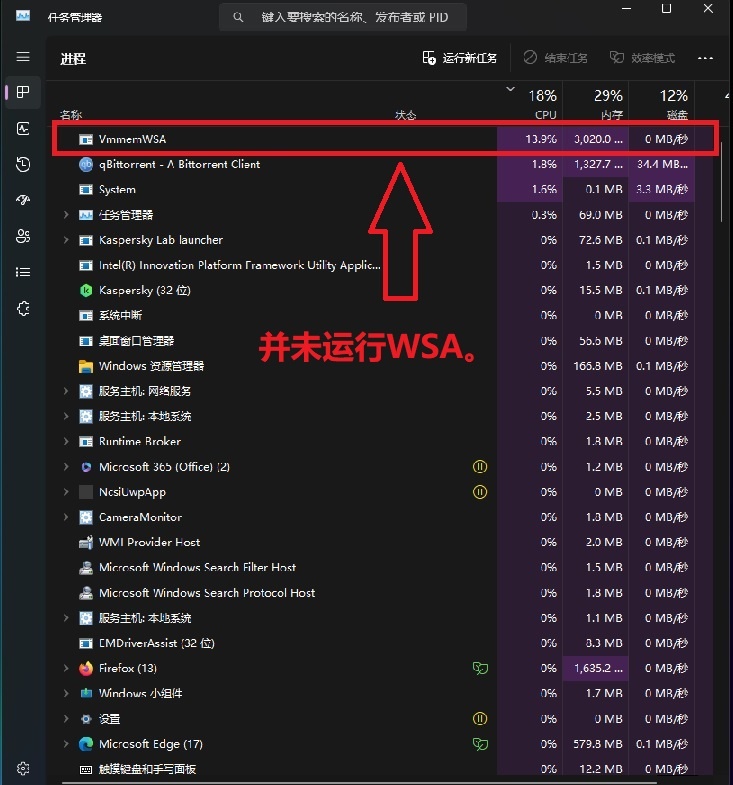Expand the Runtime Broker group
The height and width of the screenshot is (785, 733).
pos(66,442)
